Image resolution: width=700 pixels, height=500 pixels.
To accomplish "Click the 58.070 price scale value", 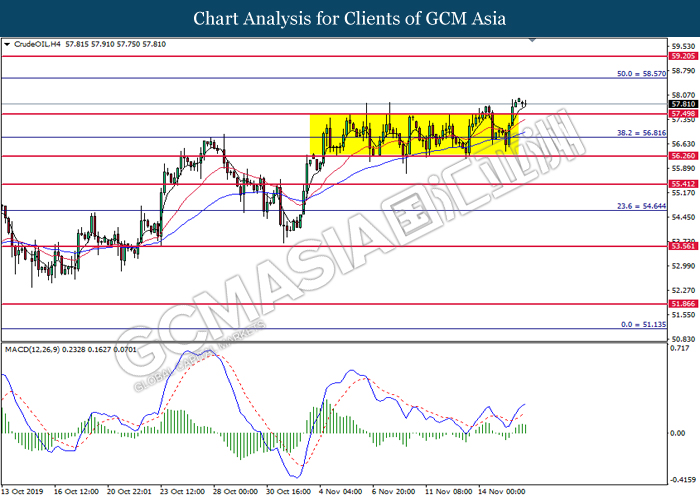I will point(683,95).
